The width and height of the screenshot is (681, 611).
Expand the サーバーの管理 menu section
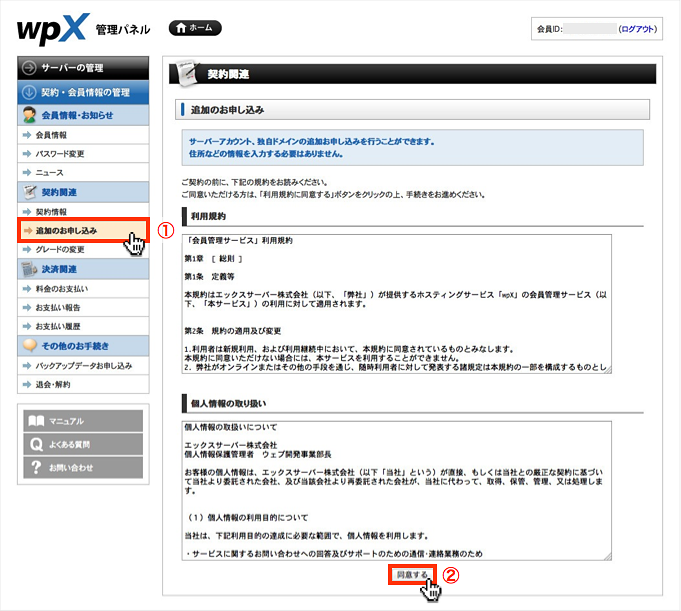(x=83, y=68)
